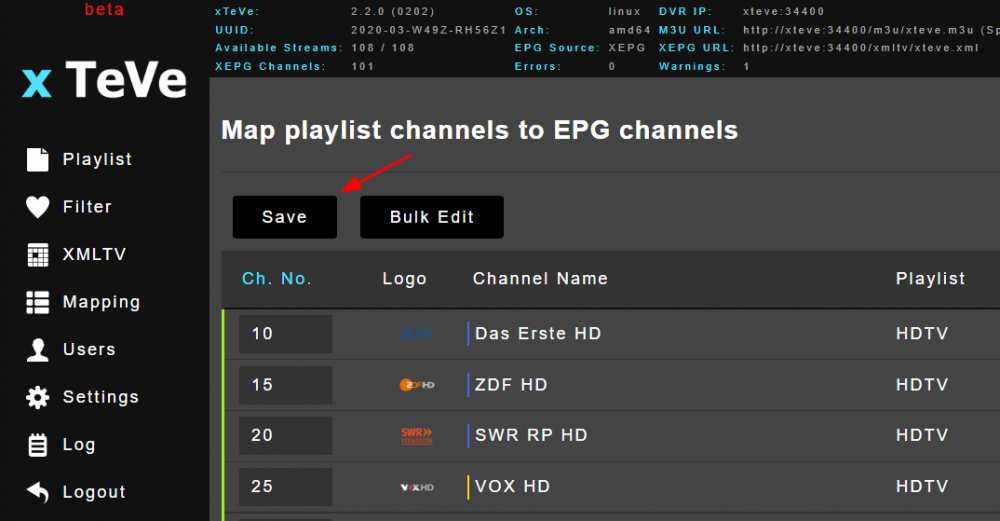The height and width of the screenshot is (521, 1000).
Task: Click HDTV playlist cell for SWR RP HD
Action: click(x=922, y=436)
